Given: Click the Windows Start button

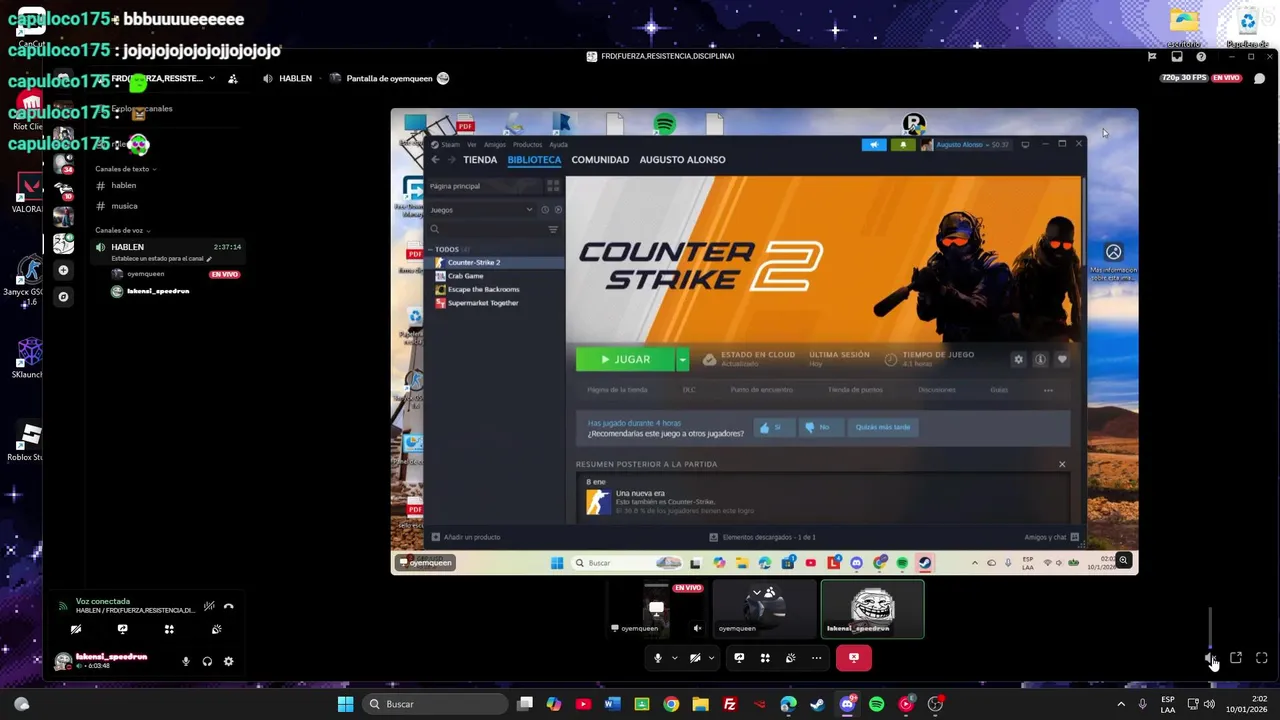Looking at the screenshot, I should tap(345, 704).
